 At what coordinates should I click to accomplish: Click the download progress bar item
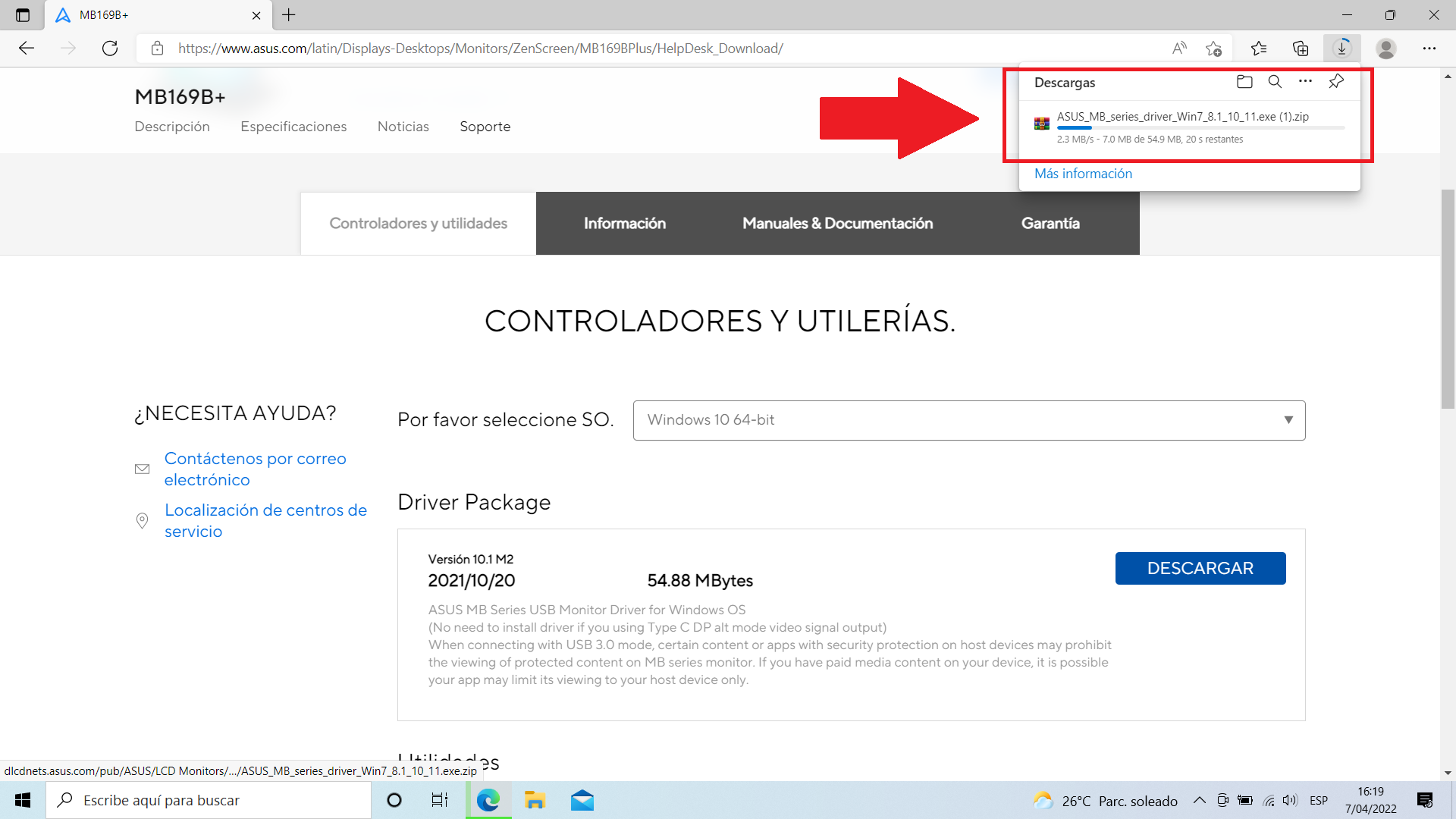(1200, 127)
